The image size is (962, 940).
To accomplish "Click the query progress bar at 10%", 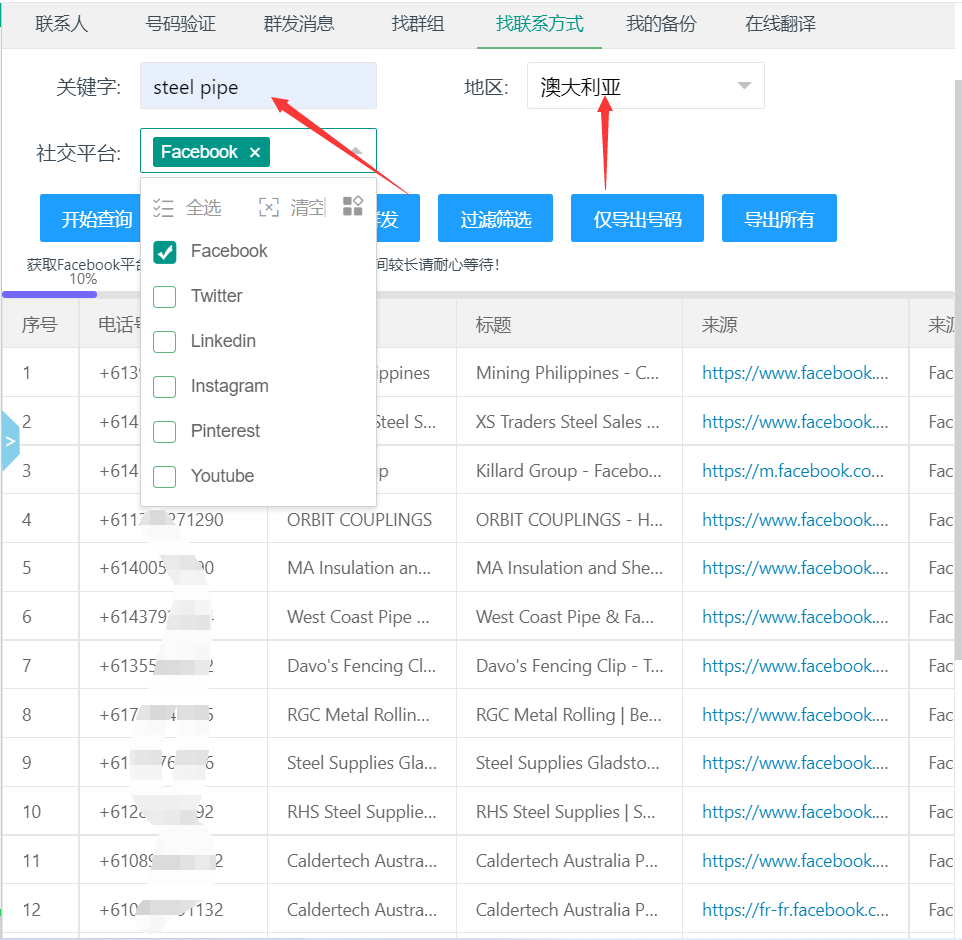I will [50, 294].
